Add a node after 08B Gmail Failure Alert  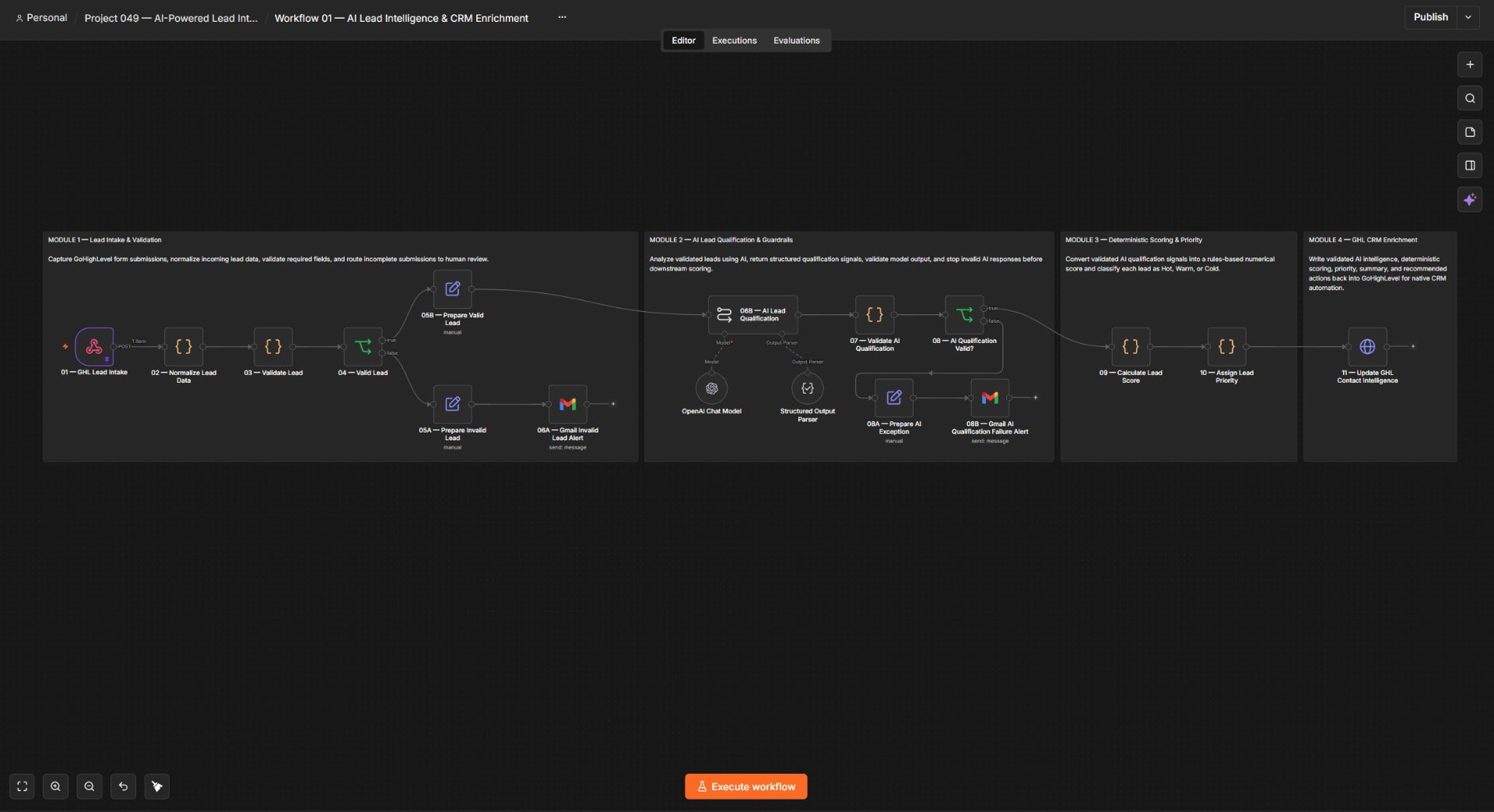pyautogui.click(x=1035, y=398)
